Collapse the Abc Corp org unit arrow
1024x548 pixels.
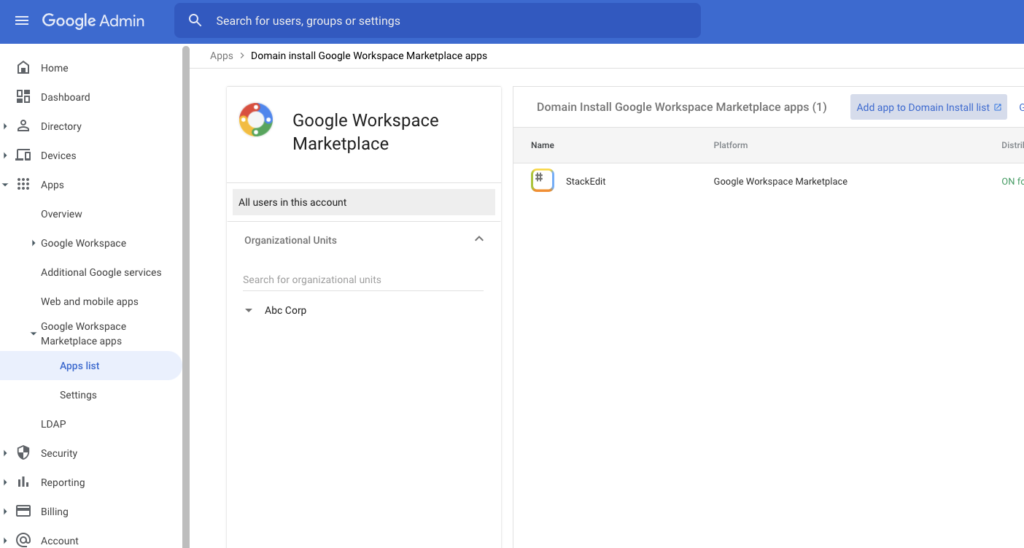(x=248, y=310)
